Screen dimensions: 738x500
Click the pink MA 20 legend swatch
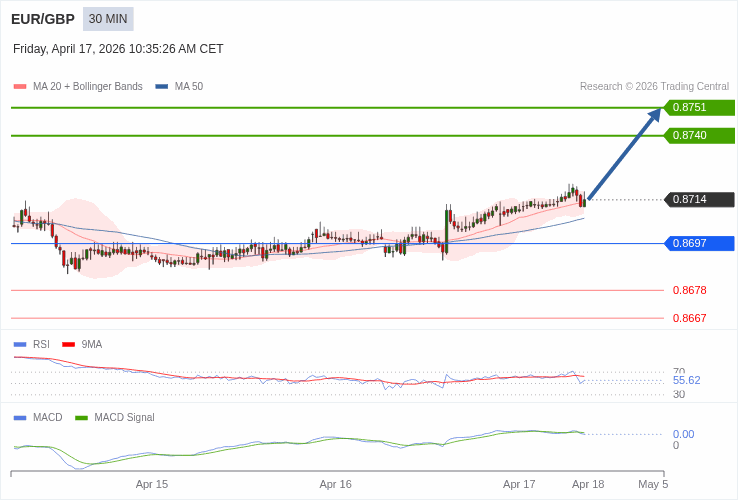pos(20,87)
